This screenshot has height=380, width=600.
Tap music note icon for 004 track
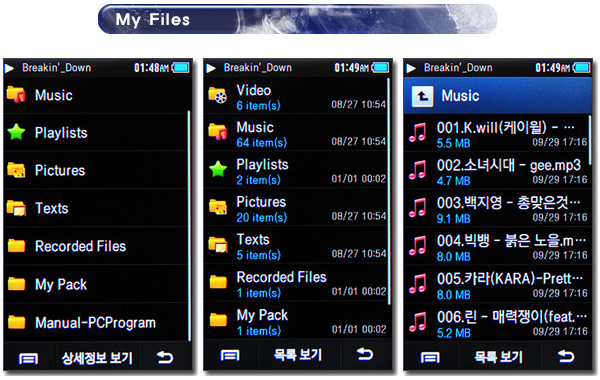(417, 246)
